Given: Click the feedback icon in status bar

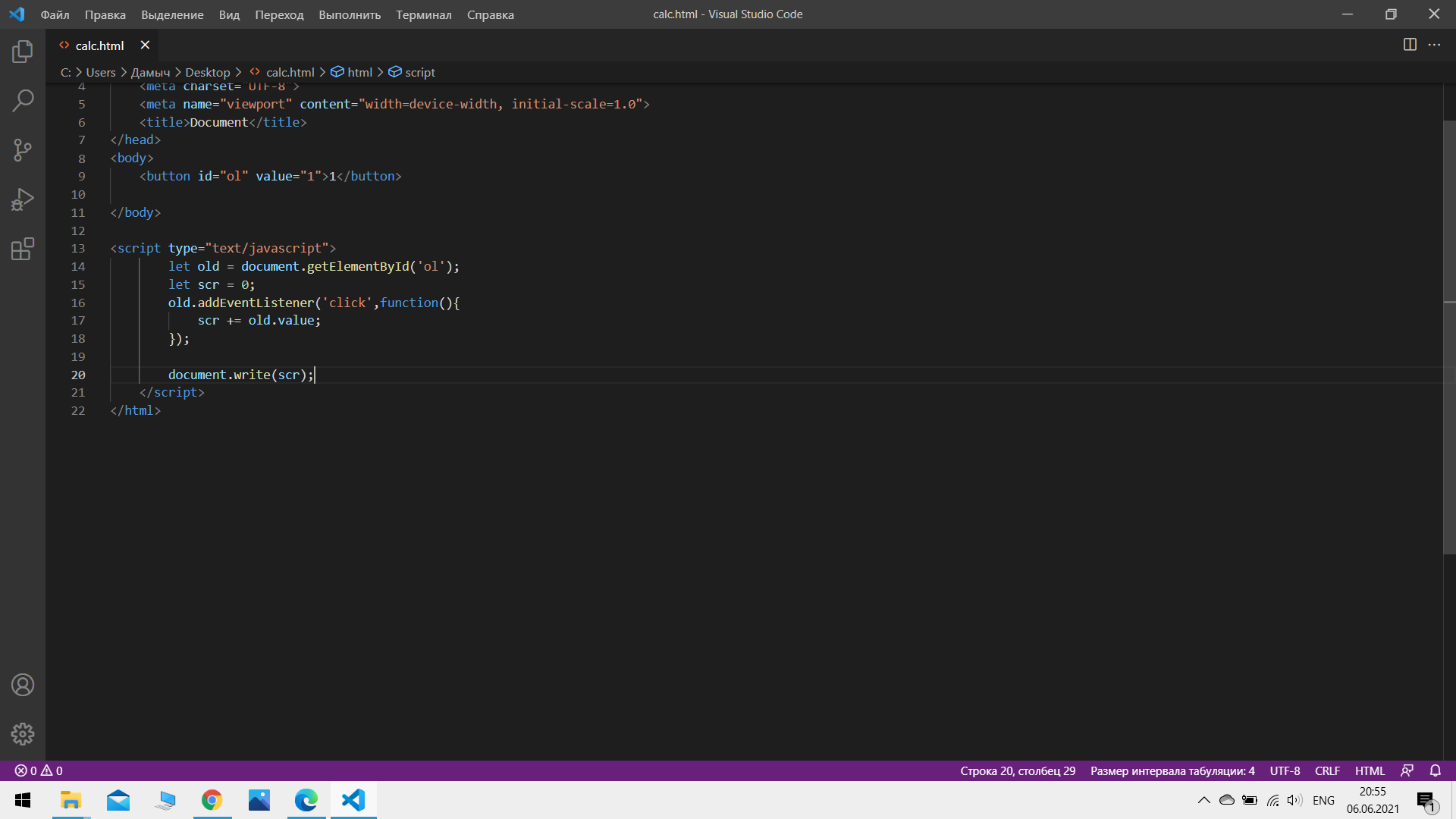Looking at the screenshot, I should pos(1407,770).
